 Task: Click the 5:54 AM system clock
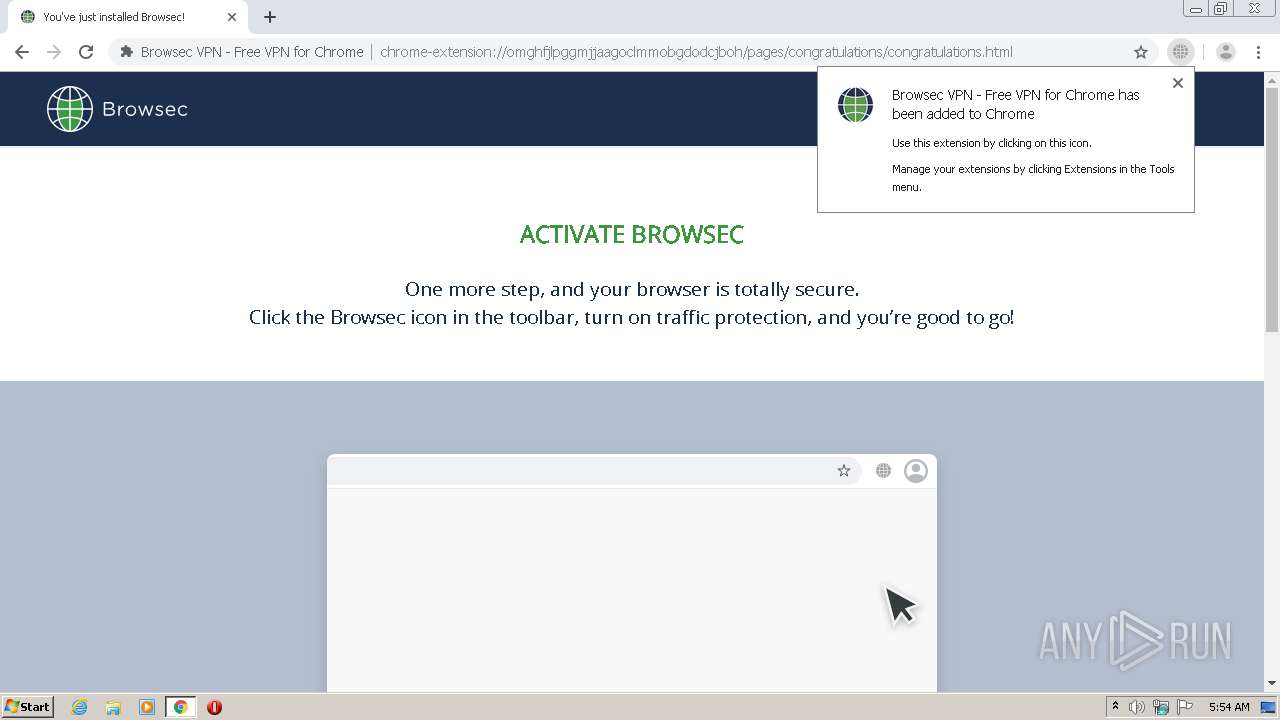[x=1229, y=707]
